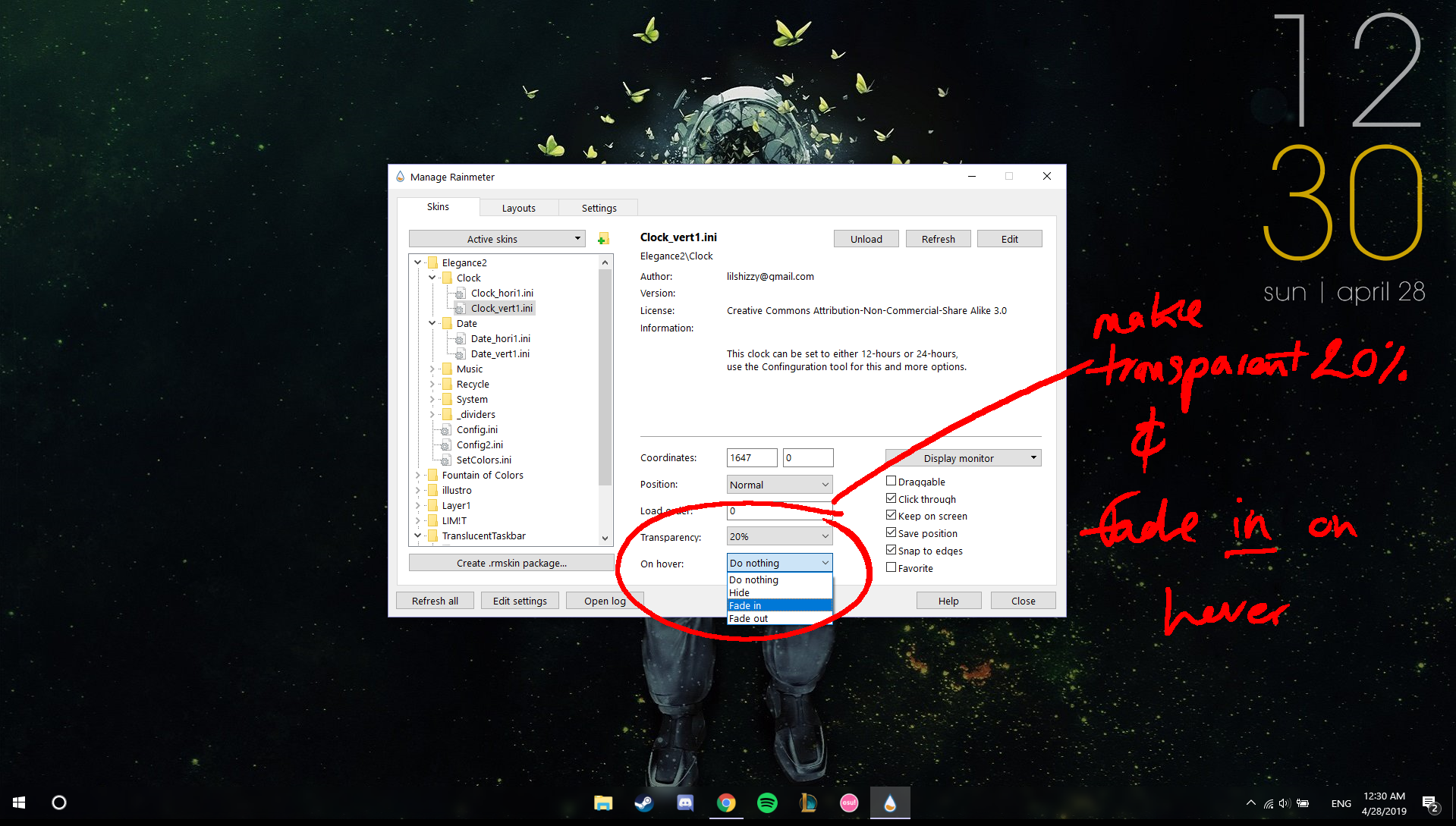Disable the Click through checkbox
Screen dimensions: 1456x826
(892, 498)
